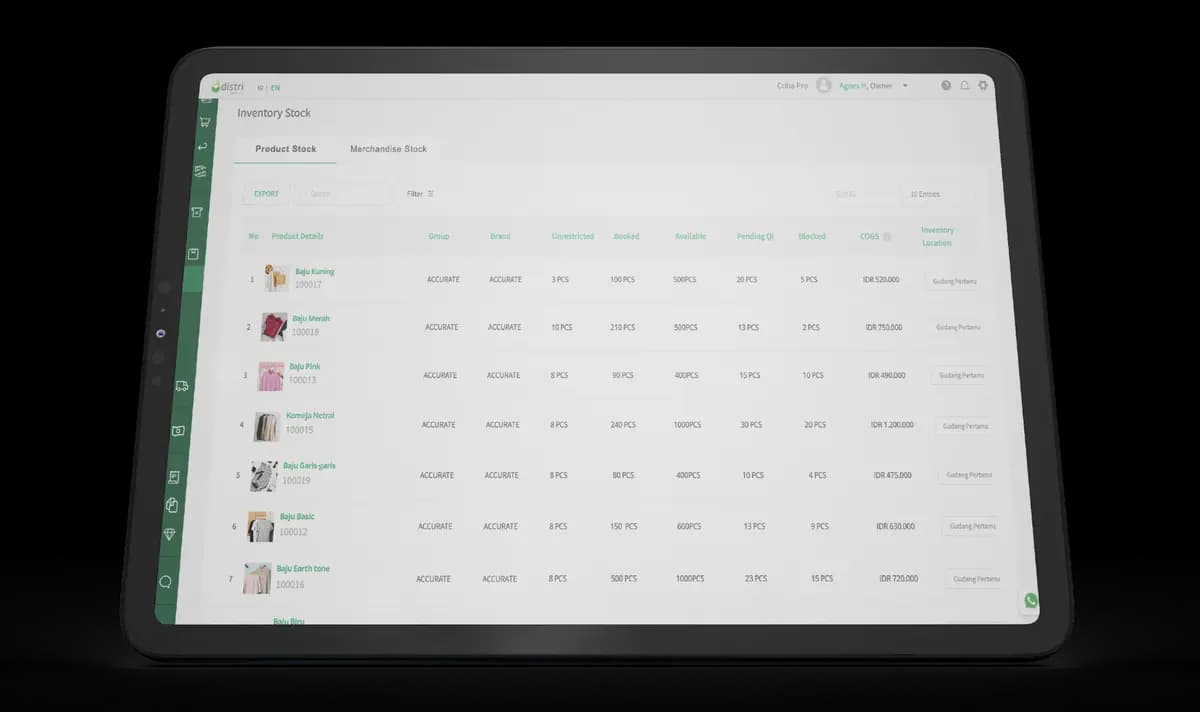Open the Baju Basic product thumbnail
Image resolution: width=1200 pixels, height=712 pixels.
pyautogui.click(x=261, y=527)
